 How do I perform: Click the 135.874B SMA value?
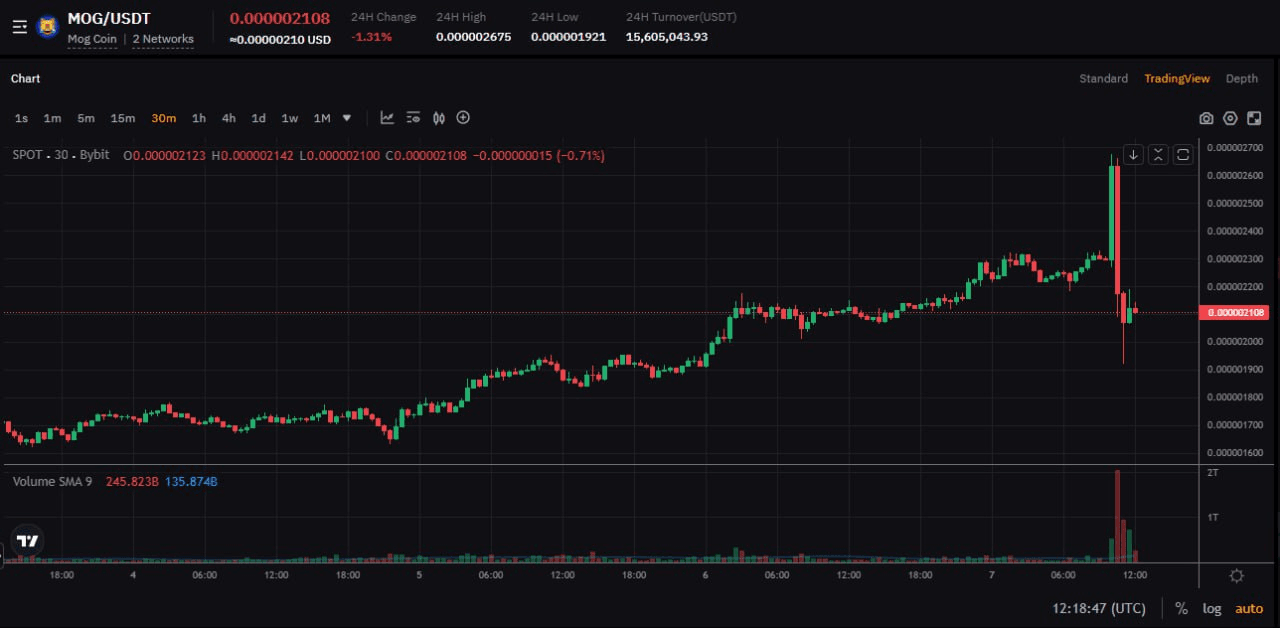point(191,481)
